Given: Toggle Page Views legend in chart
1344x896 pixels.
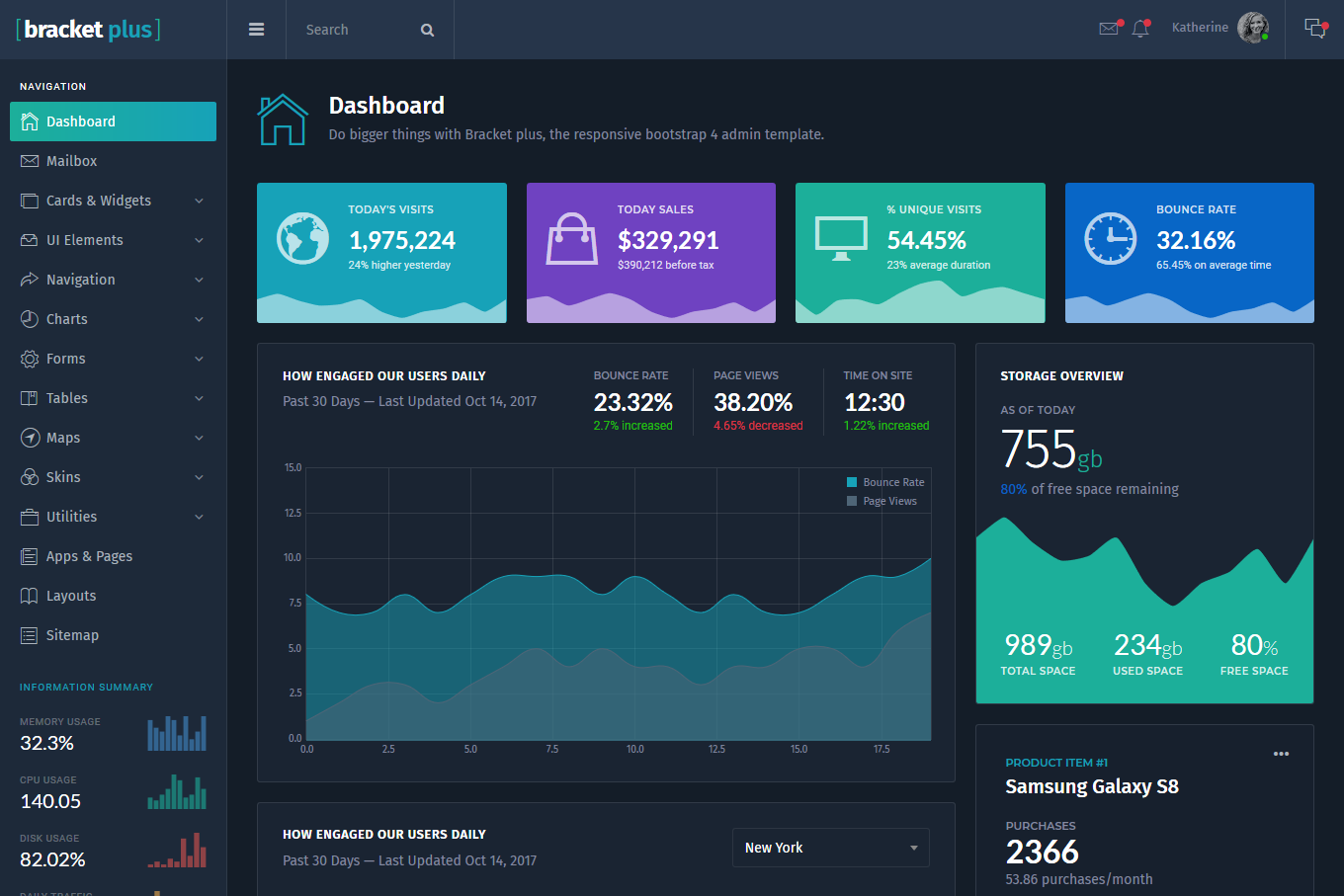Looking at the screenshot, I should [x=882, y=501].
